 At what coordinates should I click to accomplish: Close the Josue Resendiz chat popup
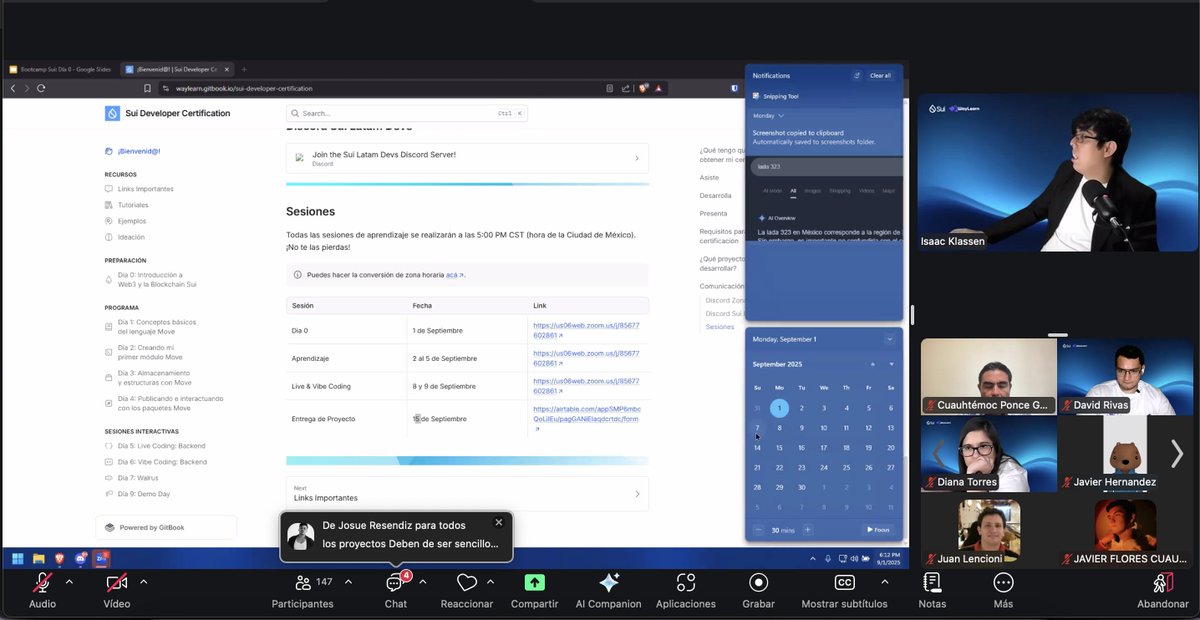click(x=499, y=522)
